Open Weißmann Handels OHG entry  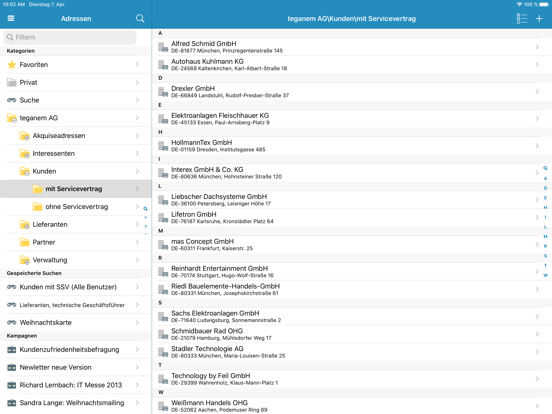pyautogui.click(x=352, y=406)
